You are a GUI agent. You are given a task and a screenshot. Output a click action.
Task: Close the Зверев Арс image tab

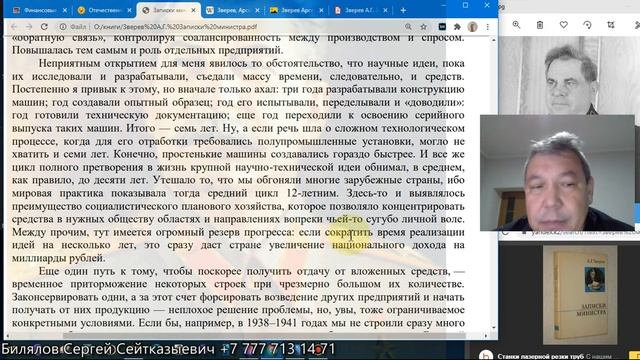click(321, 11)
